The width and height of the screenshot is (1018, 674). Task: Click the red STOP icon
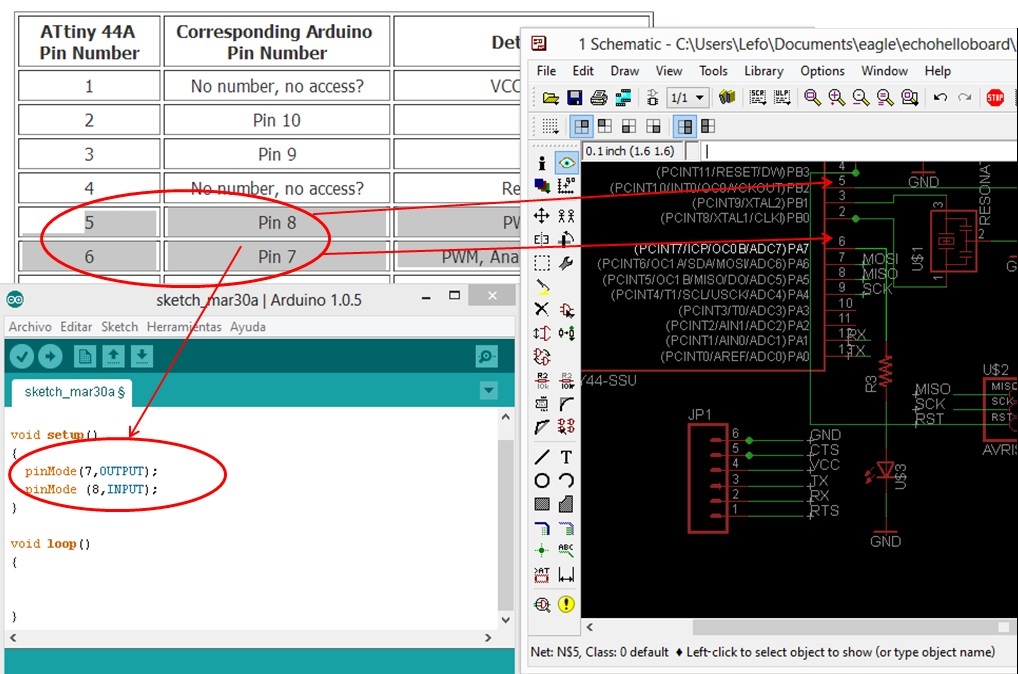click(995, 98)
